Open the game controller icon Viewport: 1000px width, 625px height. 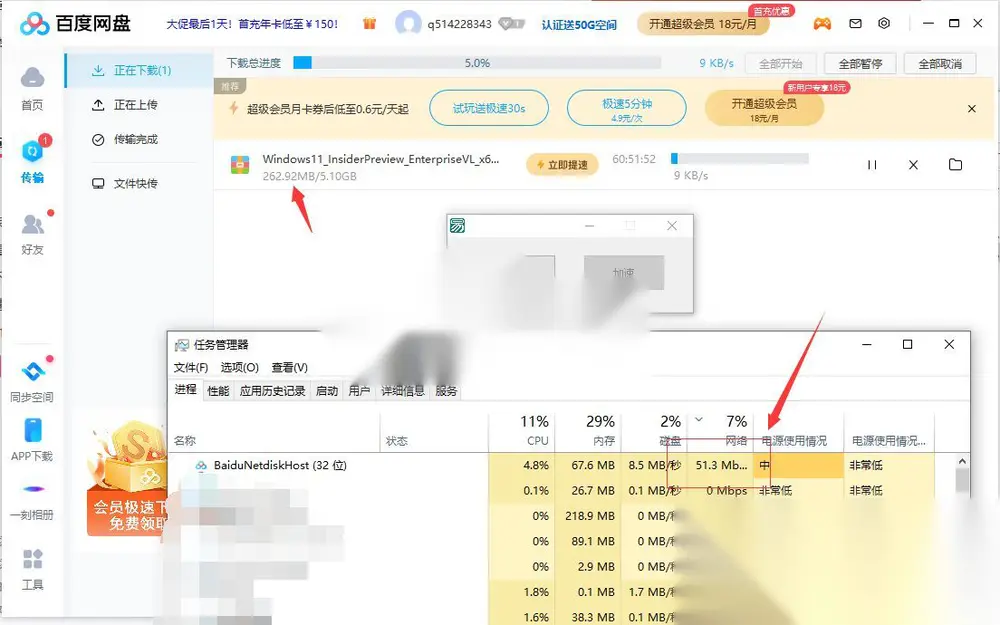tap(822, 24)
